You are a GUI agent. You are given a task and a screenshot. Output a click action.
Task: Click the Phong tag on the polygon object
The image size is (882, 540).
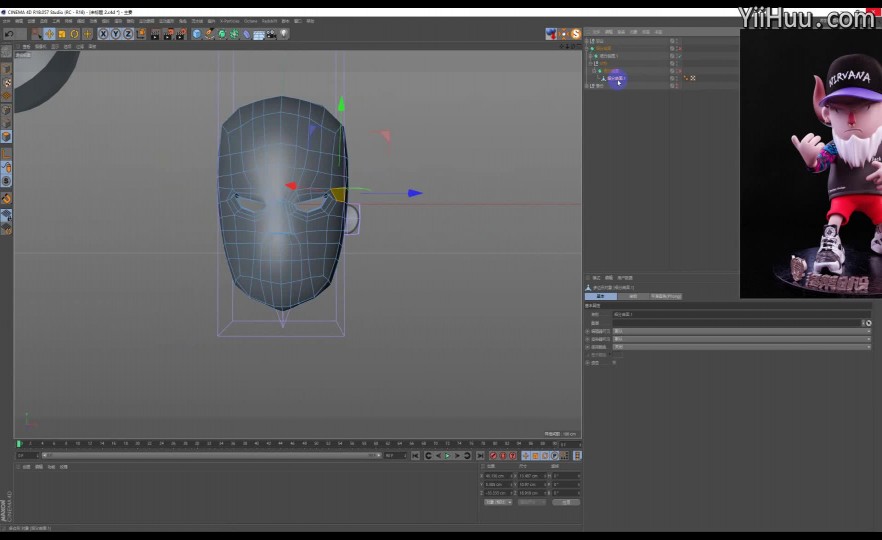point(685,78)
